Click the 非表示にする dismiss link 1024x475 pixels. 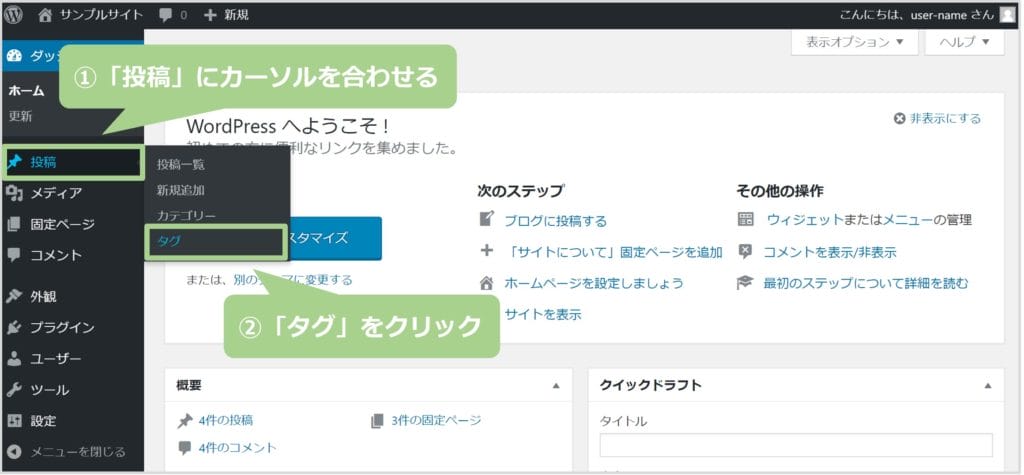(945, 119)
